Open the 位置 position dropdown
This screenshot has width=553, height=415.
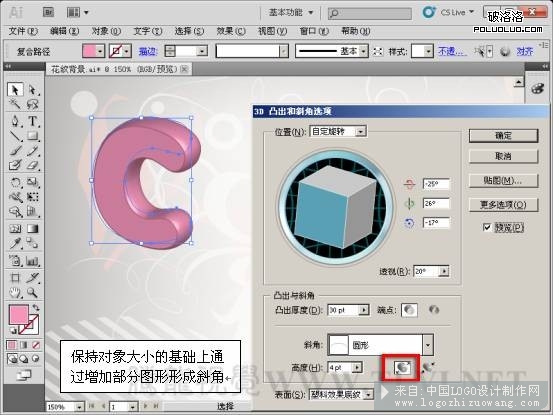coord(338,132)
